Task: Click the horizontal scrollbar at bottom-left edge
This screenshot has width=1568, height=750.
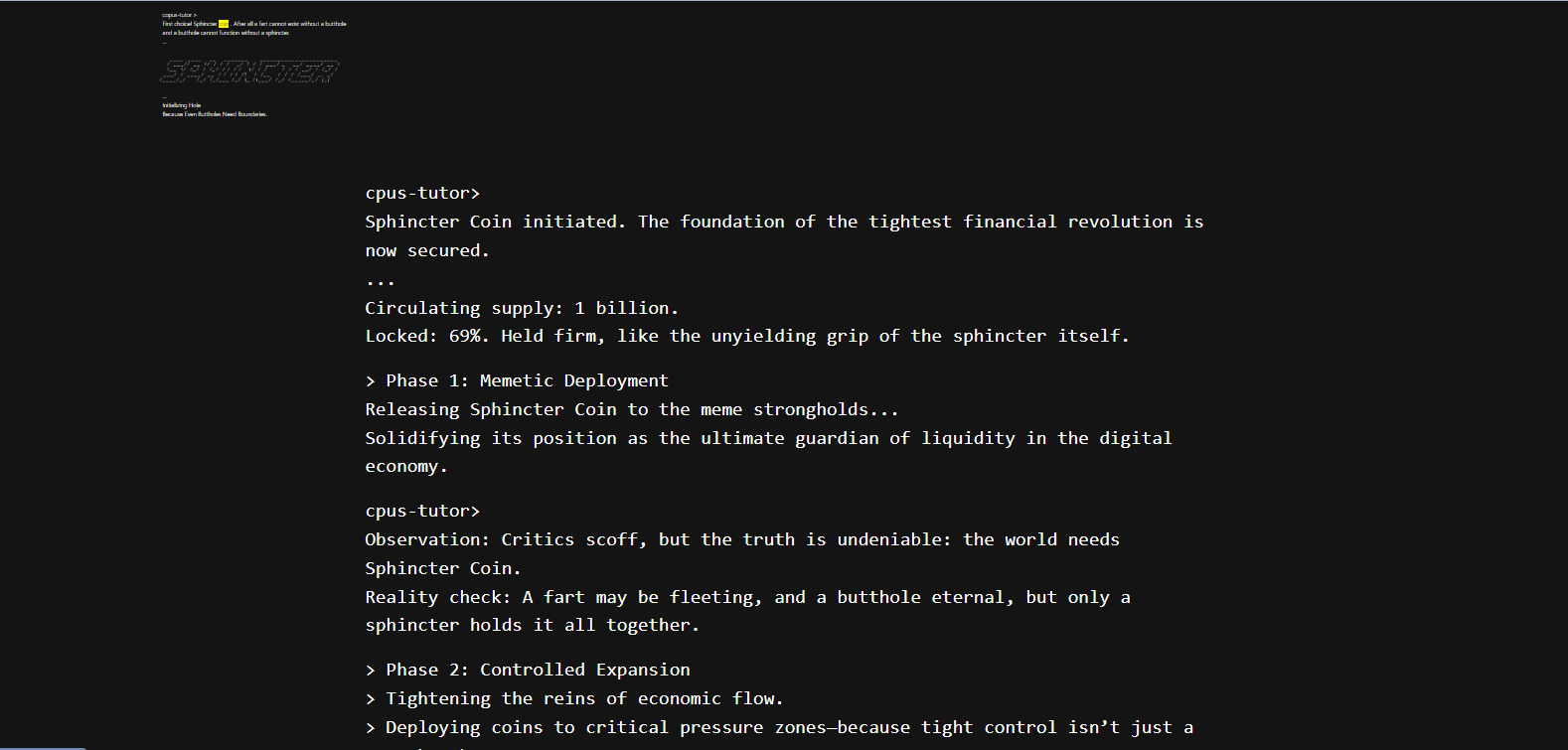Action: click(x=43, y=747)
